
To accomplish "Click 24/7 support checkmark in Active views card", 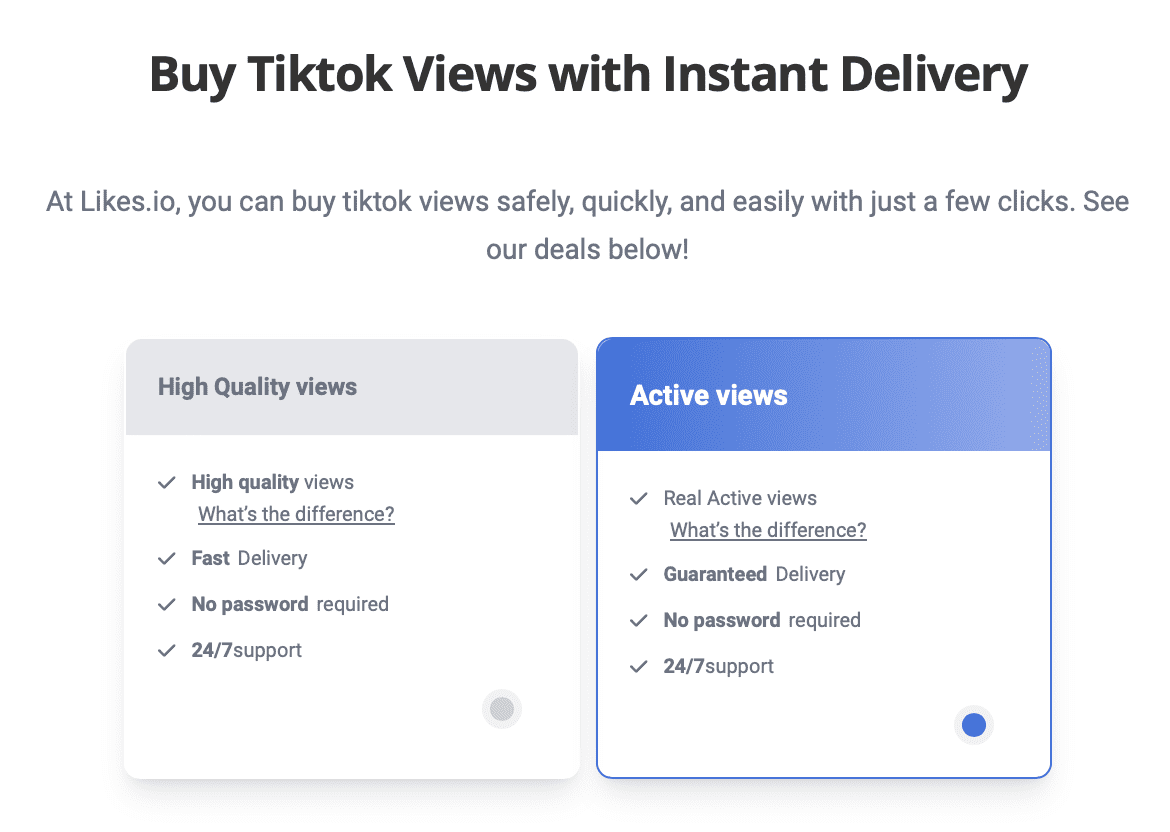I will point(639,667).
